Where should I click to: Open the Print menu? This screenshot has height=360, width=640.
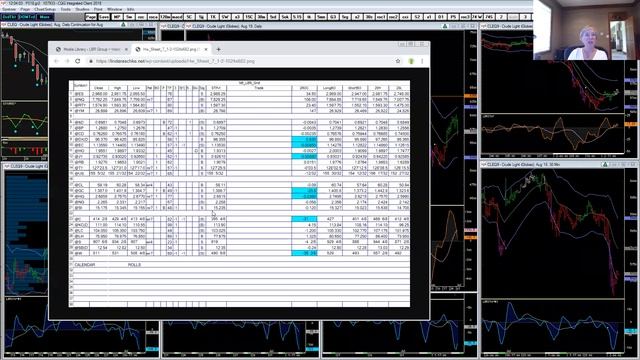(98, 9)
